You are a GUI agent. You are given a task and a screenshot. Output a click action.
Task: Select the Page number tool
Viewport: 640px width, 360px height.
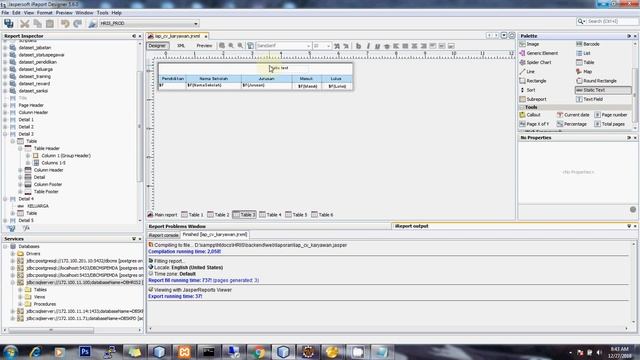point(611,115)
